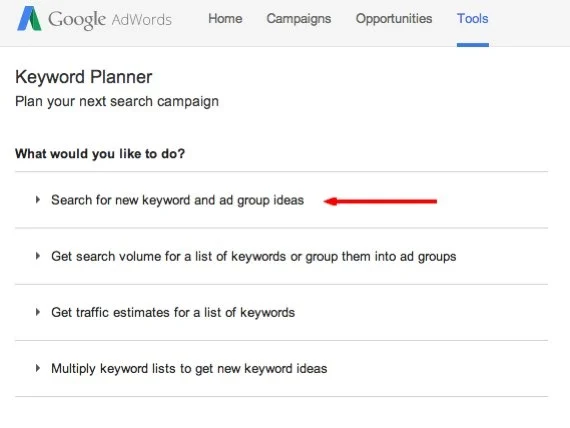Switch to the Opportunities tab
This screenshot has width=570, height=428.
394,19
